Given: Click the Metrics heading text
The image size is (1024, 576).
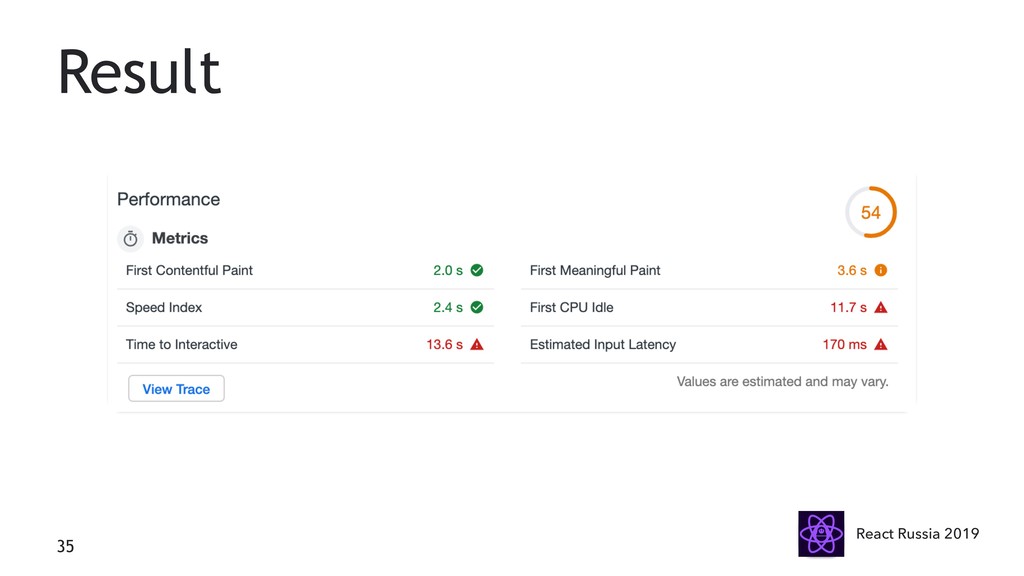Looking at the screenshot, I should [180, 238].
